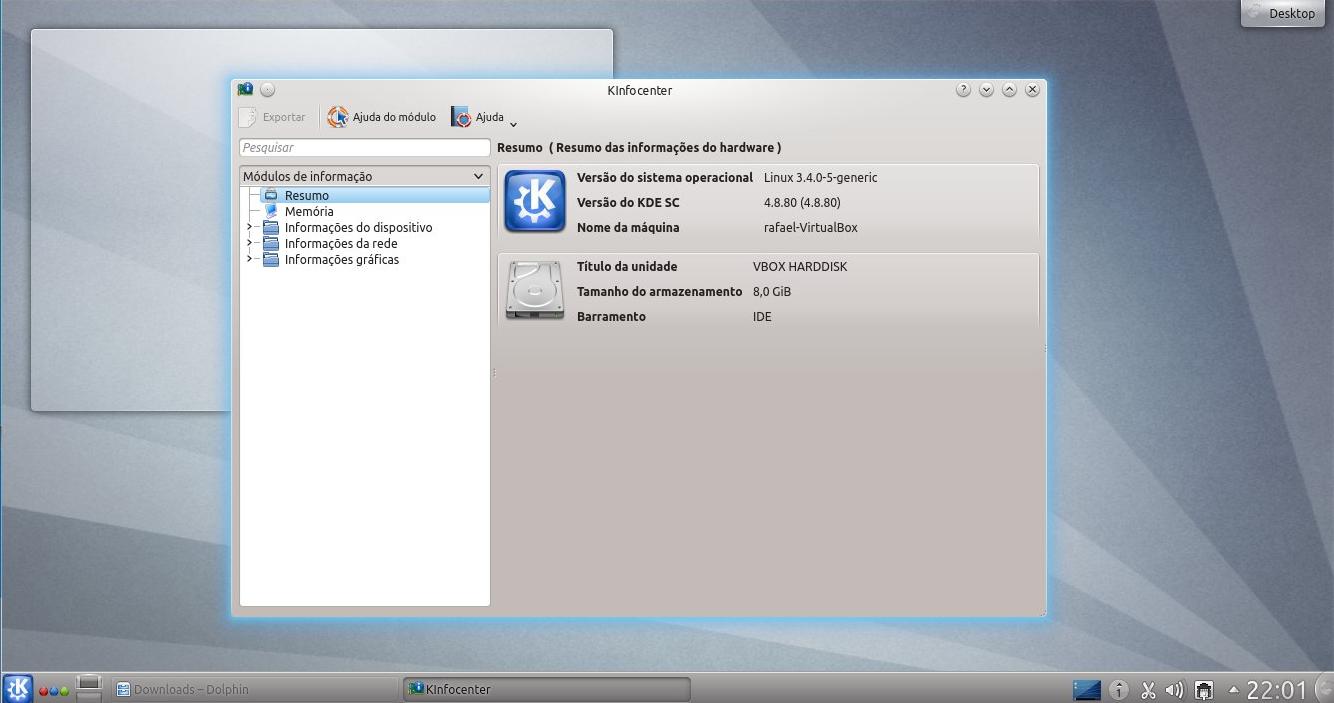The width and height of the screenshot is (1334, 703).
Task: Click the activities three-dots icon in panel
Action: point(54,690)
